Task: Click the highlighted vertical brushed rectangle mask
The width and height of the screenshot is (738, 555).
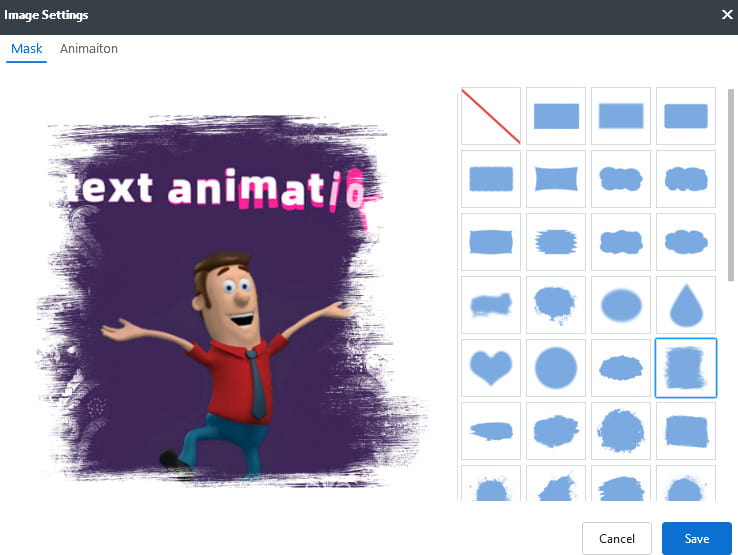Action: point(686,368)
